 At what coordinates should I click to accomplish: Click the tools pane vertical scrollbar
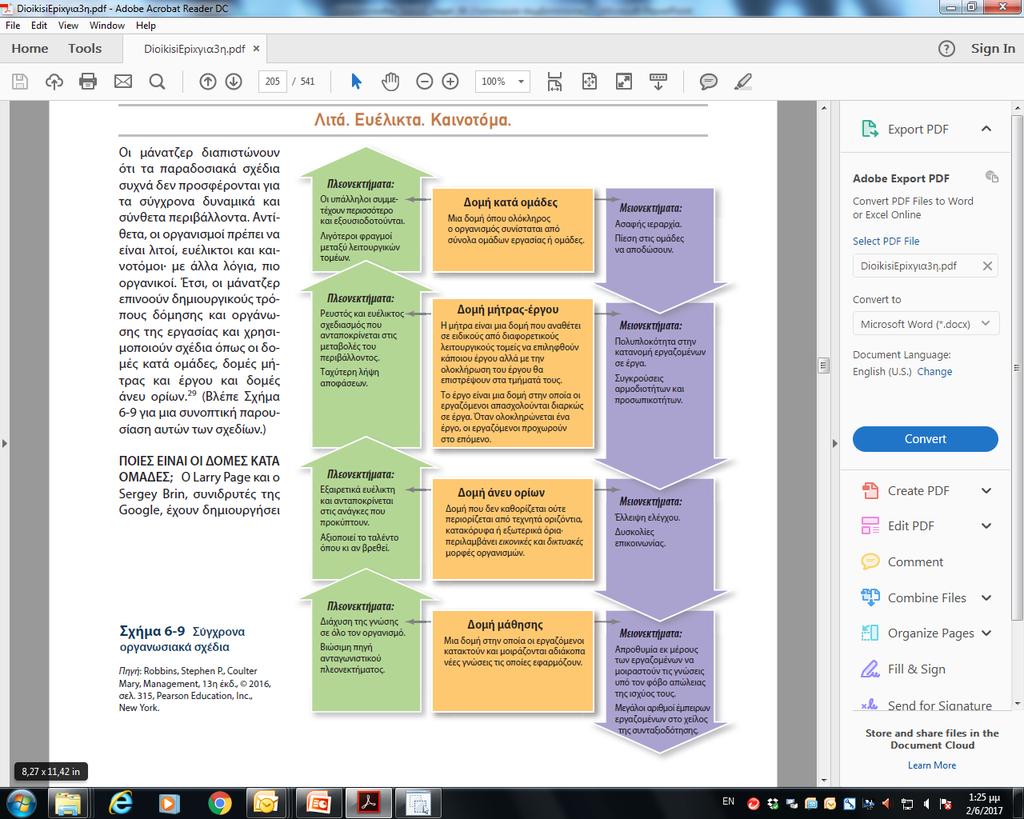tap(1017, 368)
